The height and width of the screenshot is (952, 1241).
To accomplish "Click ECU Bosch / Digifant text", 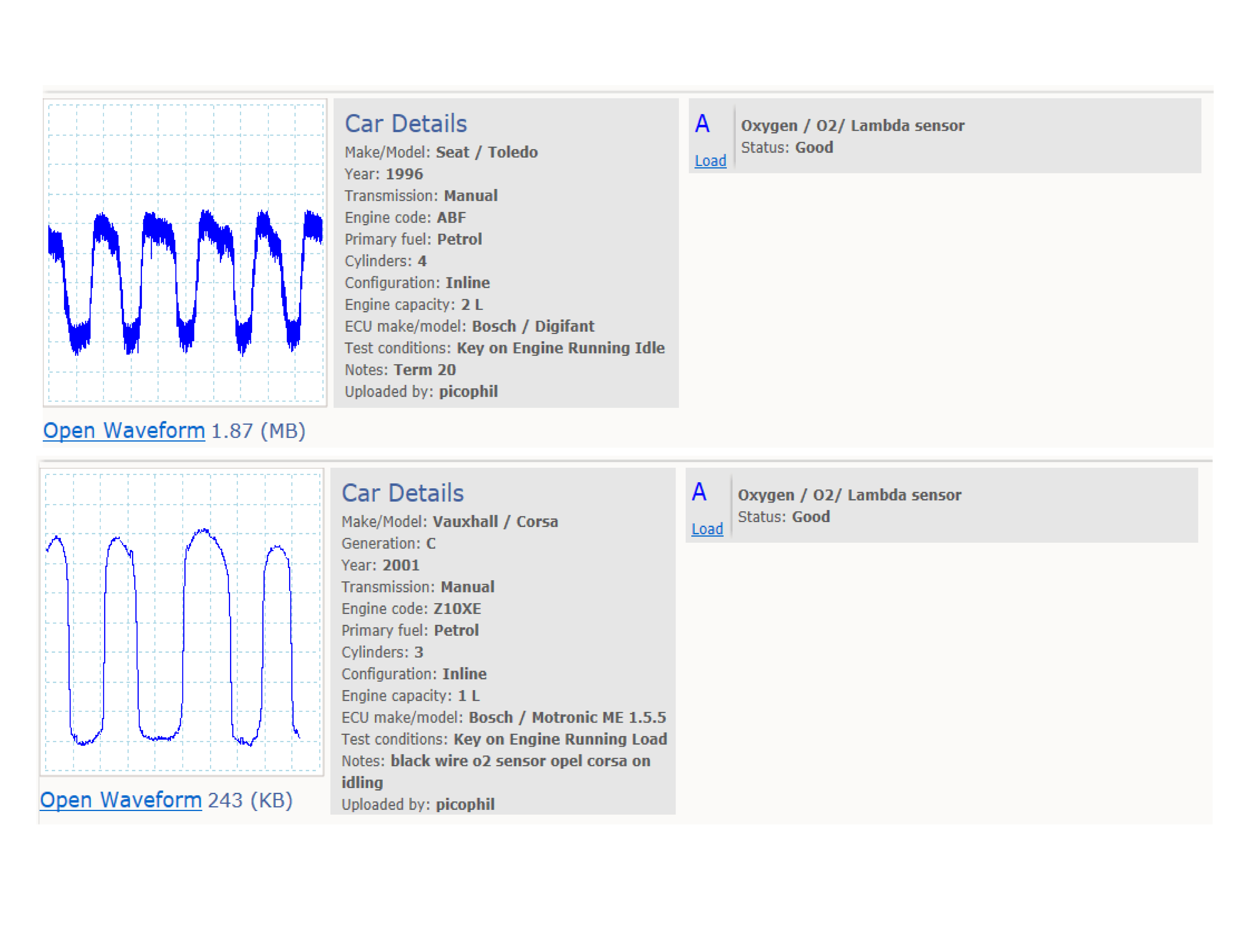I will point(469,326).
